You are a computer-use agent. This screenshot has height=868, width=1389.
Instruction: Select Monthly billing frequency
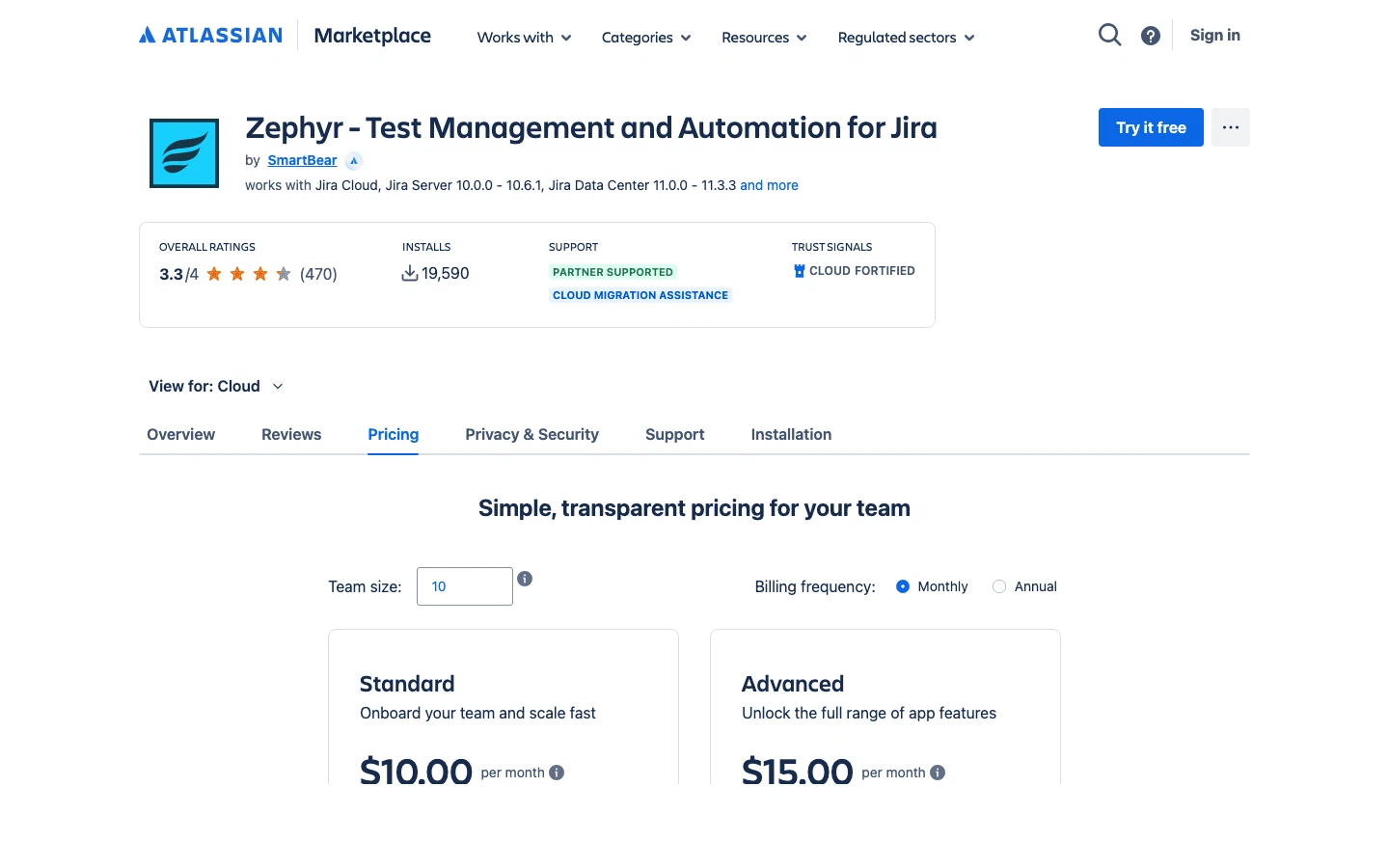pos(903,586)
